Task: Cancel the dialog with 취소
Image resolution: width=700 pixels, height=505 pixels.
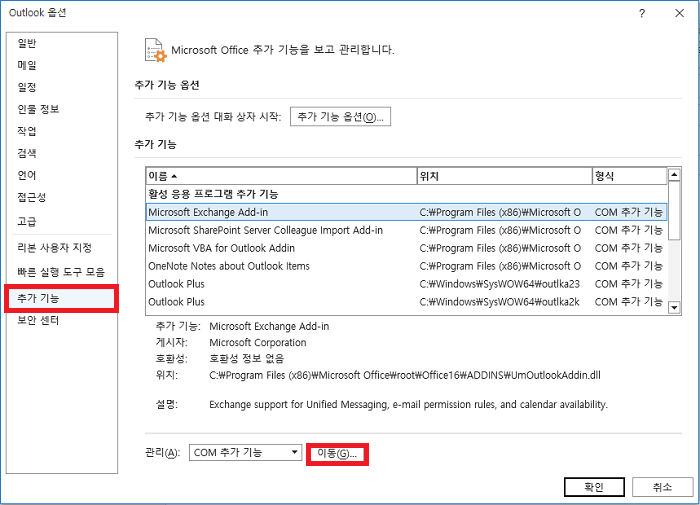Action: (662, 487)
